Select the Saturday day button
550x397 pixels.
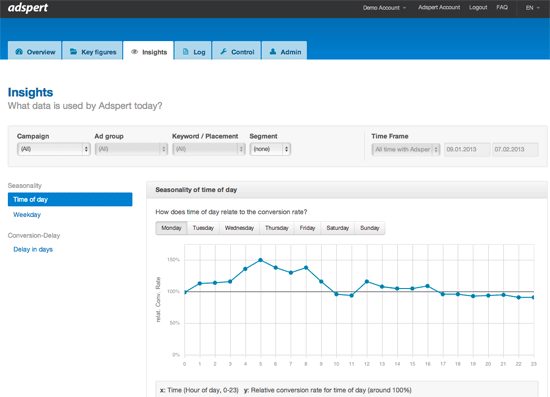337,228
